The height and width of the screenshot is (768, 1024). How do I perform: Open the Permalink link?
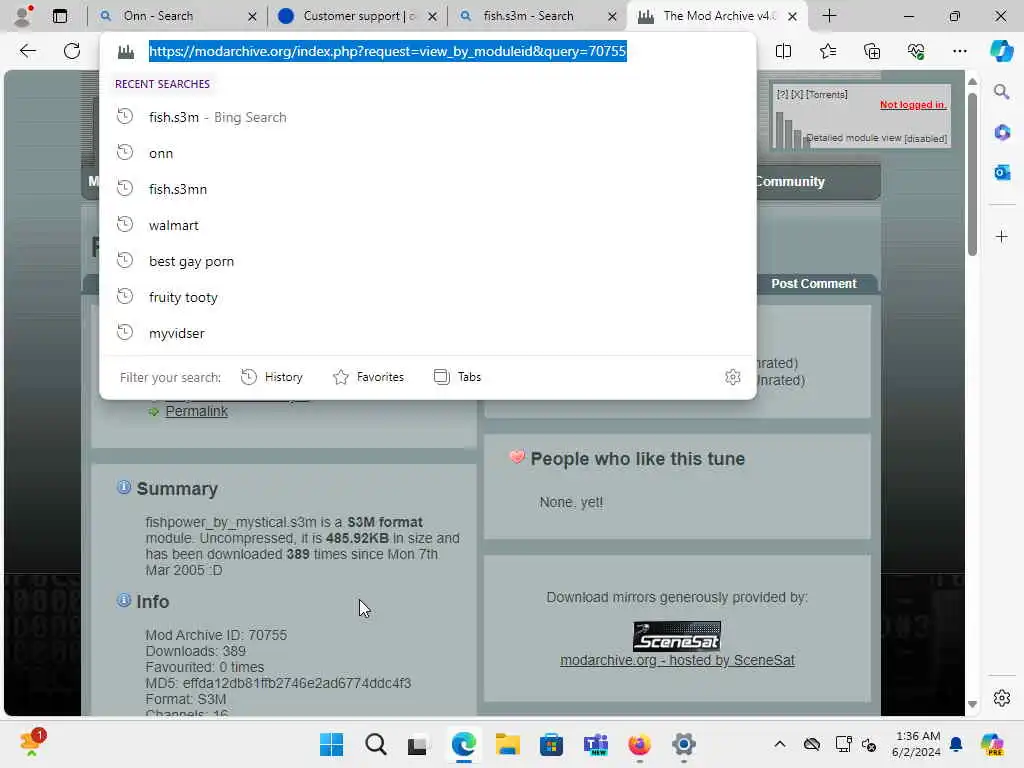[x=197, y=411]
